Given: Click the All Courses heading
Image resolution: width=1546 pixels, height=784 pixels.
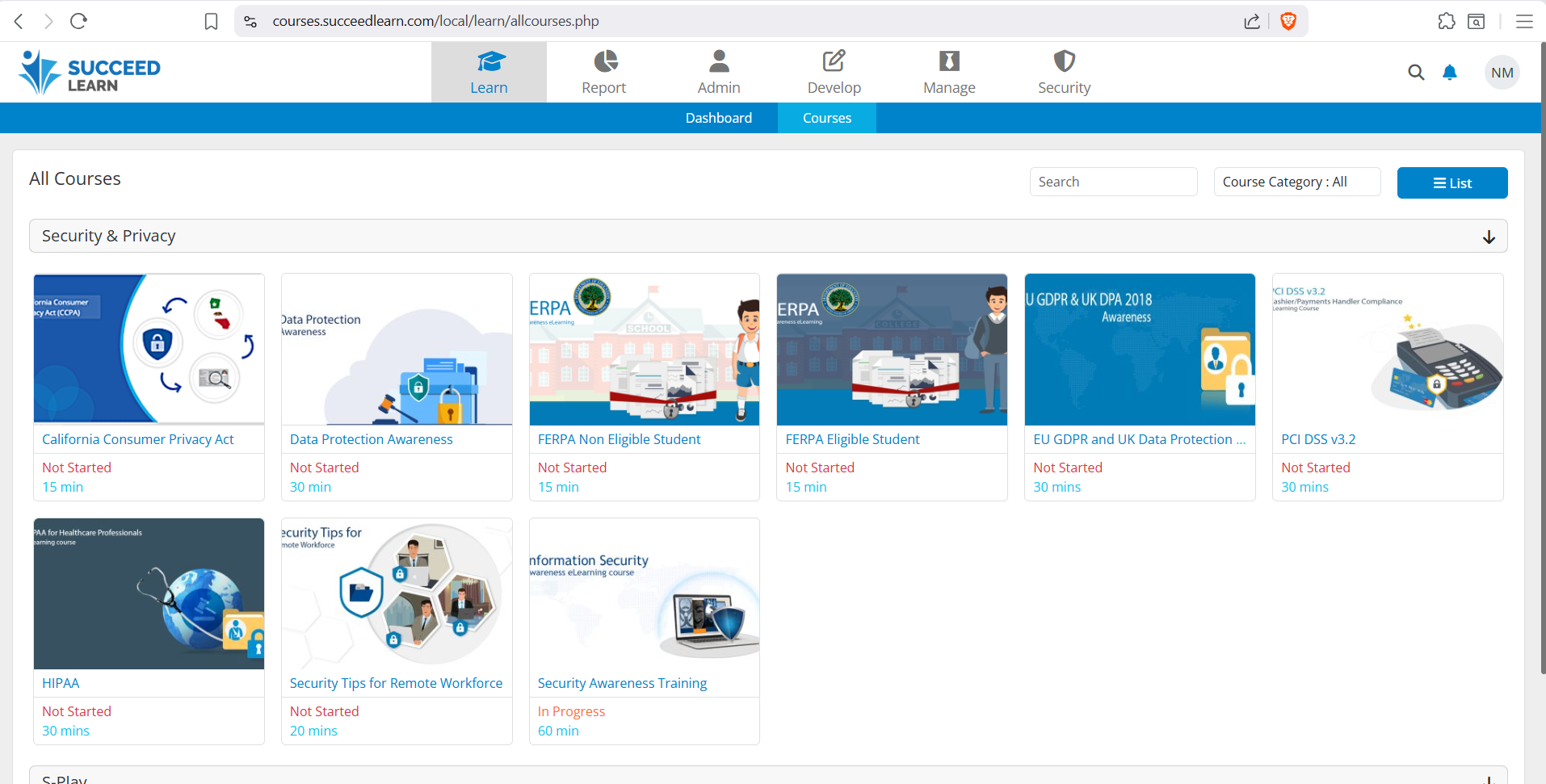Looking at the screenshot, I should (x=75, y=178).
